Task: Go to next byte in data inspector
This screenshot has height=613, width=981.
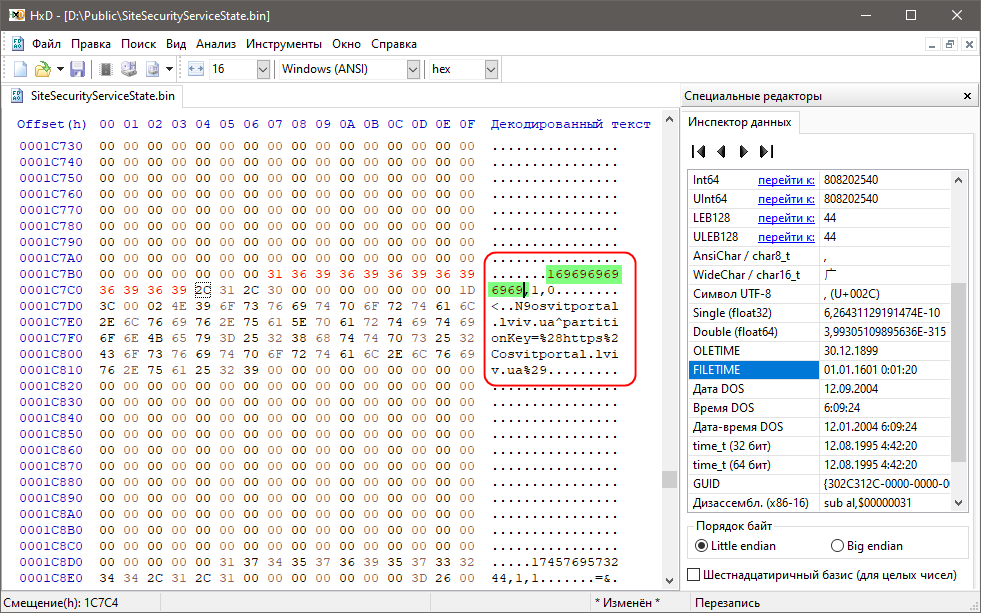Action: 743,151
